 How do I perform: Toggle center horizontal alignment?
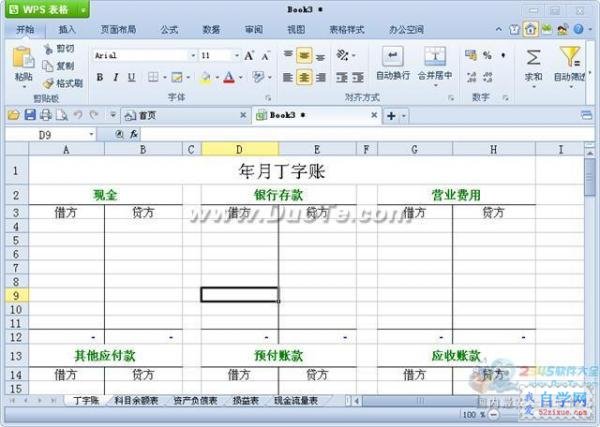pyautogui.click(x=304, y=77)
